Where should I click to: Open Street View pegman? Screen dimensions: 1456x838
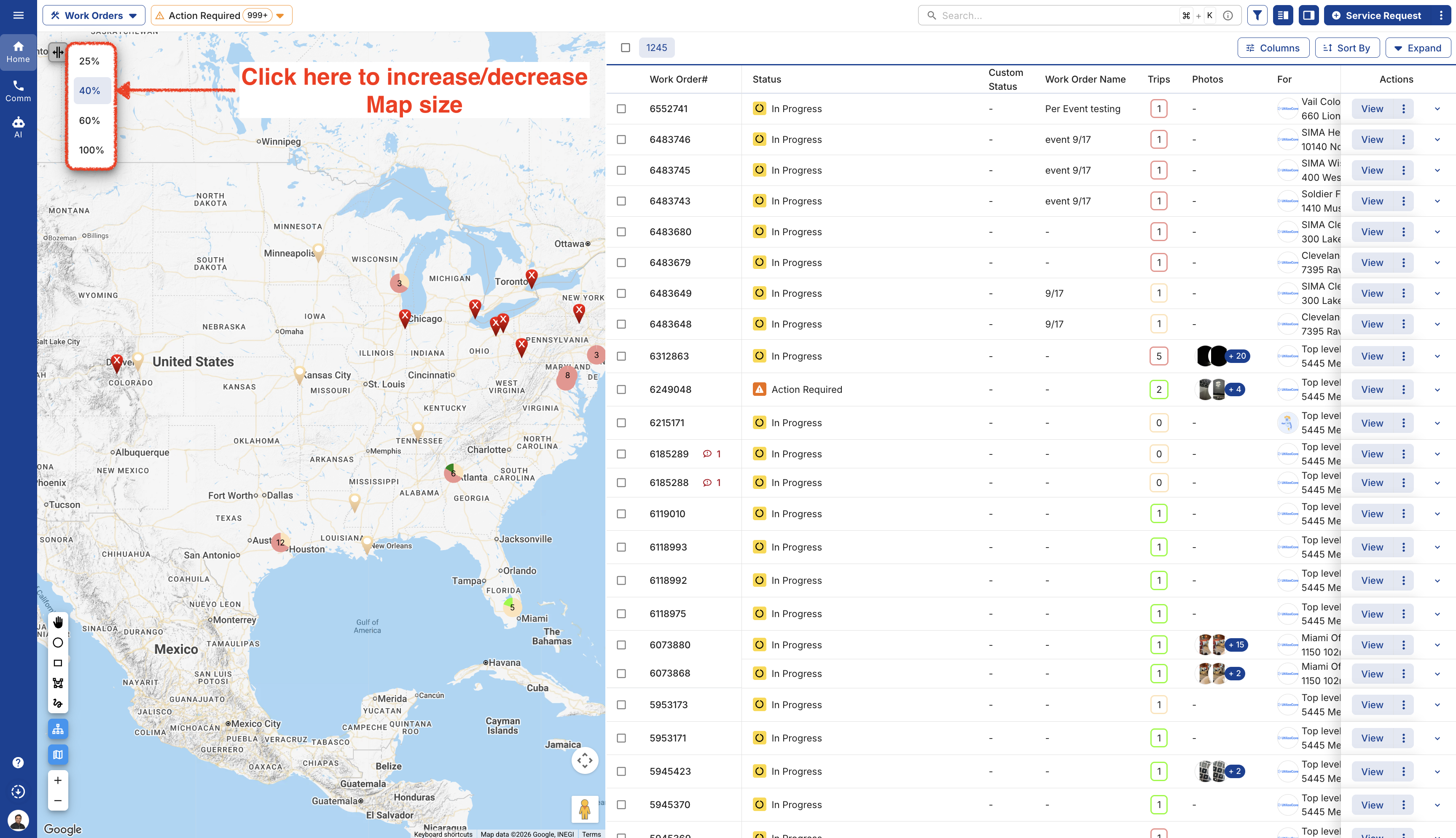tap(585, 809)
